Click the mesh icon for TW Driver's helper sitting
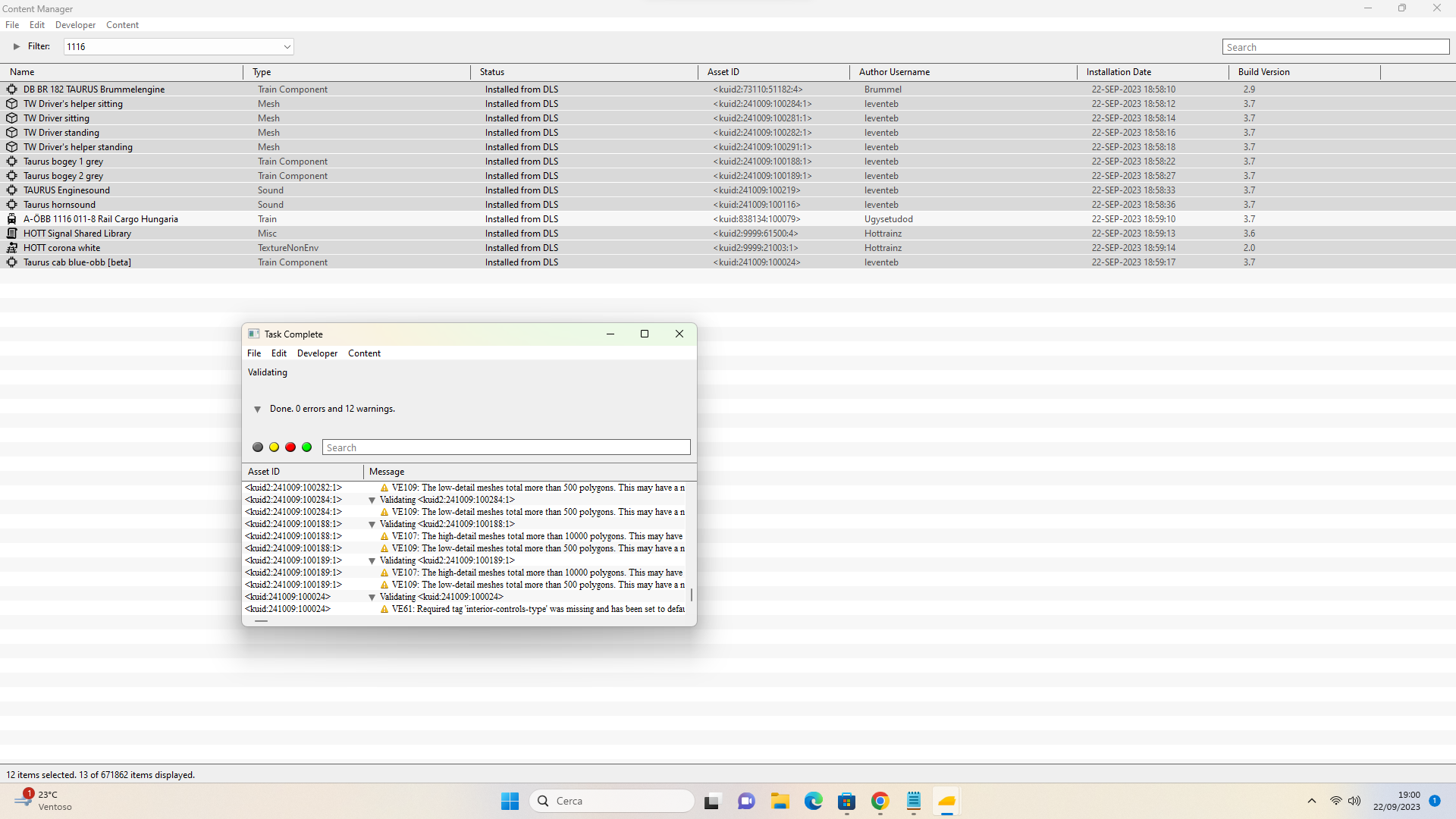The height and width of the screenshot is (819, 1456). (12, 104)
